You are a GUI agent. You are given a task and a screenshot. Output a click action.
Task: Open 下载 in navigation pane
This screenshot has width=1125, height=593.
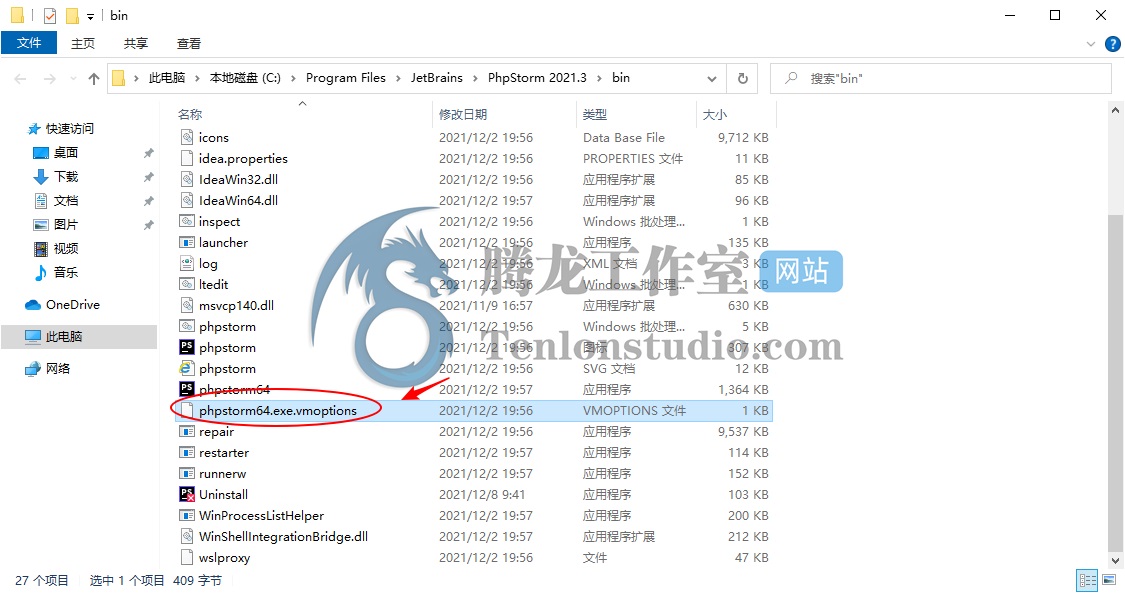tap(66, 176)
